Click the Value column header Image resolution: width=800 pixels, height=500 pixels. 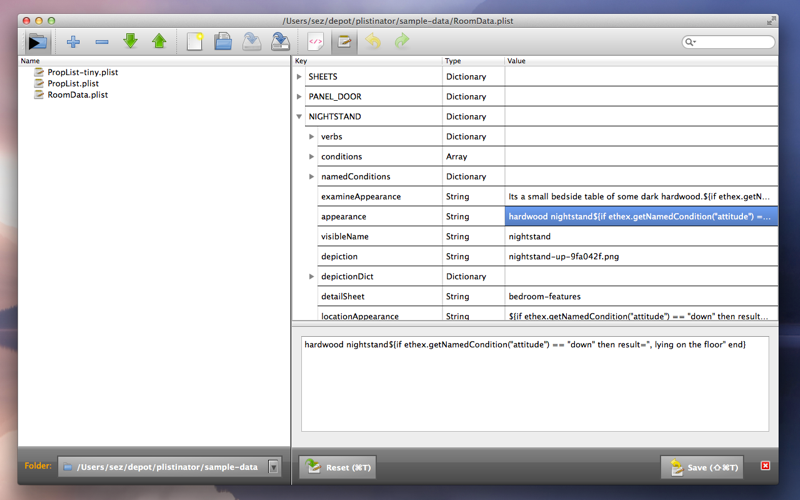641,61
